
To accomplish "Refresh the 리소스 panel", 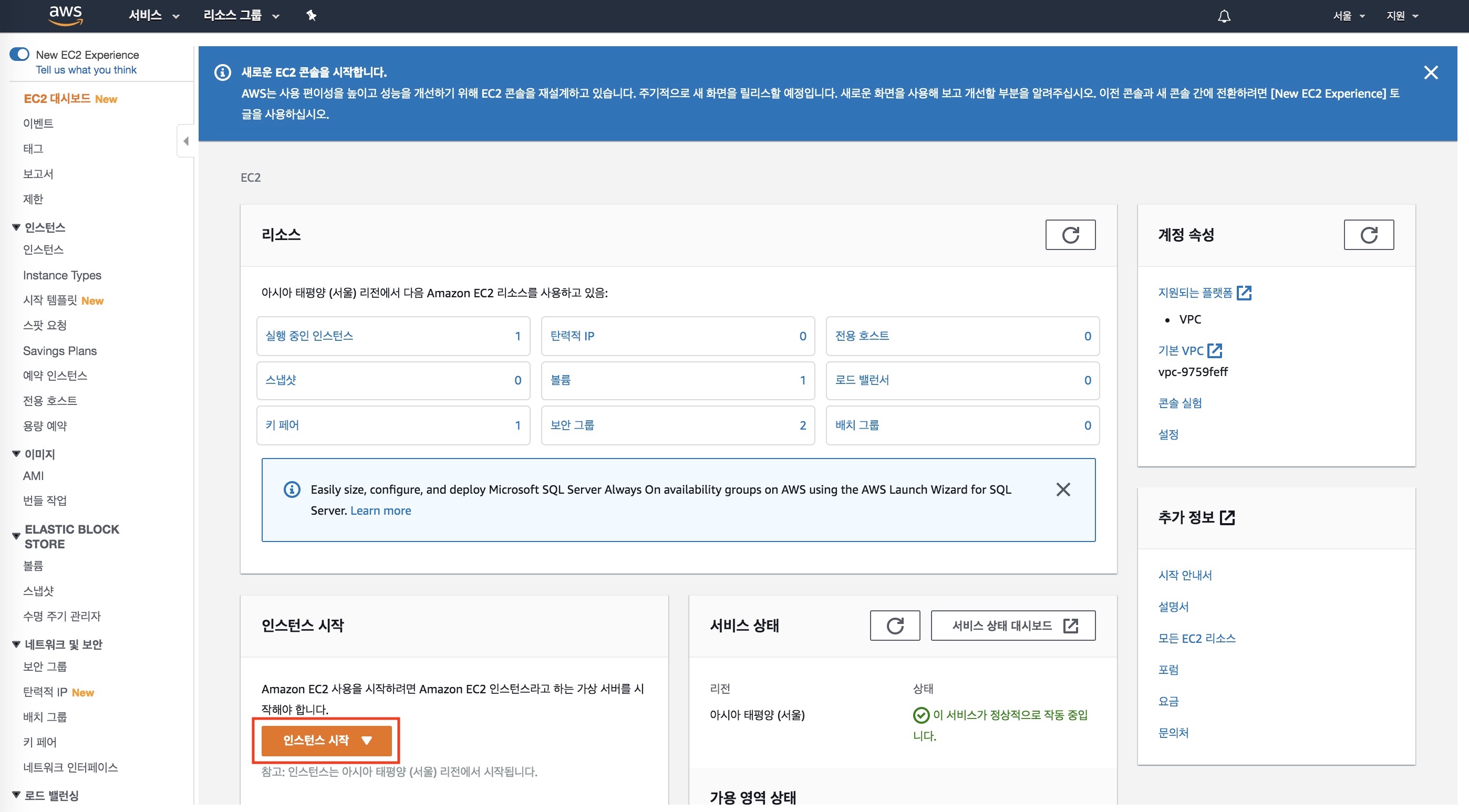I will point(1070,235).
